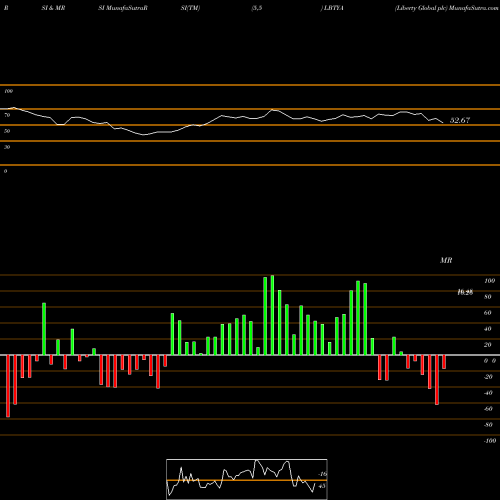
Task: Click the -40 label on the MR axis
Action: pos(488,393)
